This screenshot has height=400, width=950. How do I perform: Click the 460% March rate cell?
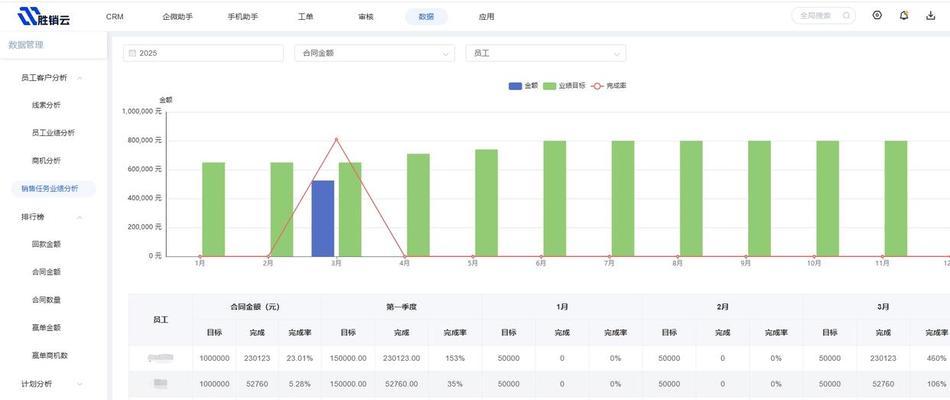(937, 359)
